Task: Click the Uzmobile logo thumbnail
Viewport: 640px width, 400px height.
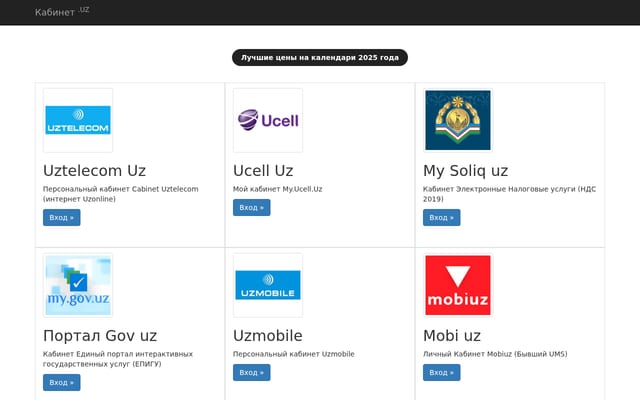Action: point(268,285)
